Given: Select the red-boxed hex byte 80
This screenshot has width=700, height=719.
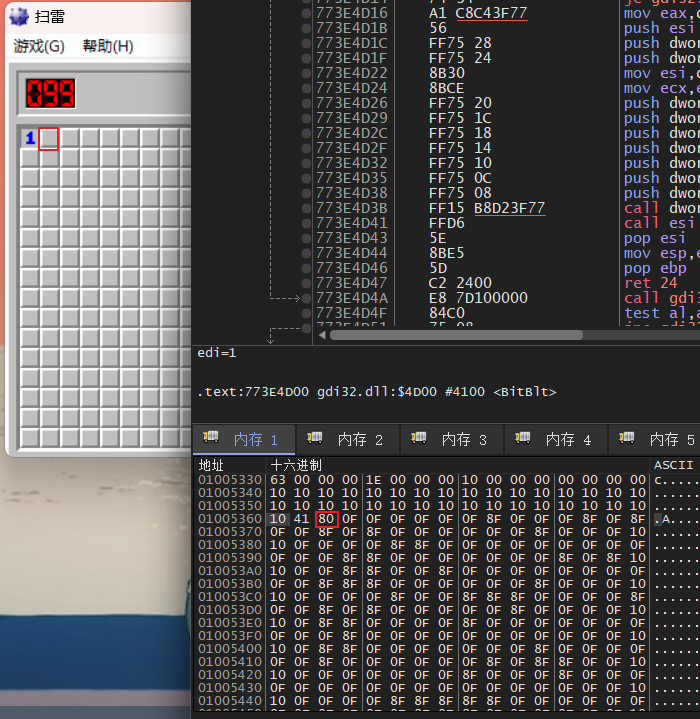Looking at the screenshot, I should tap(326, 519).
